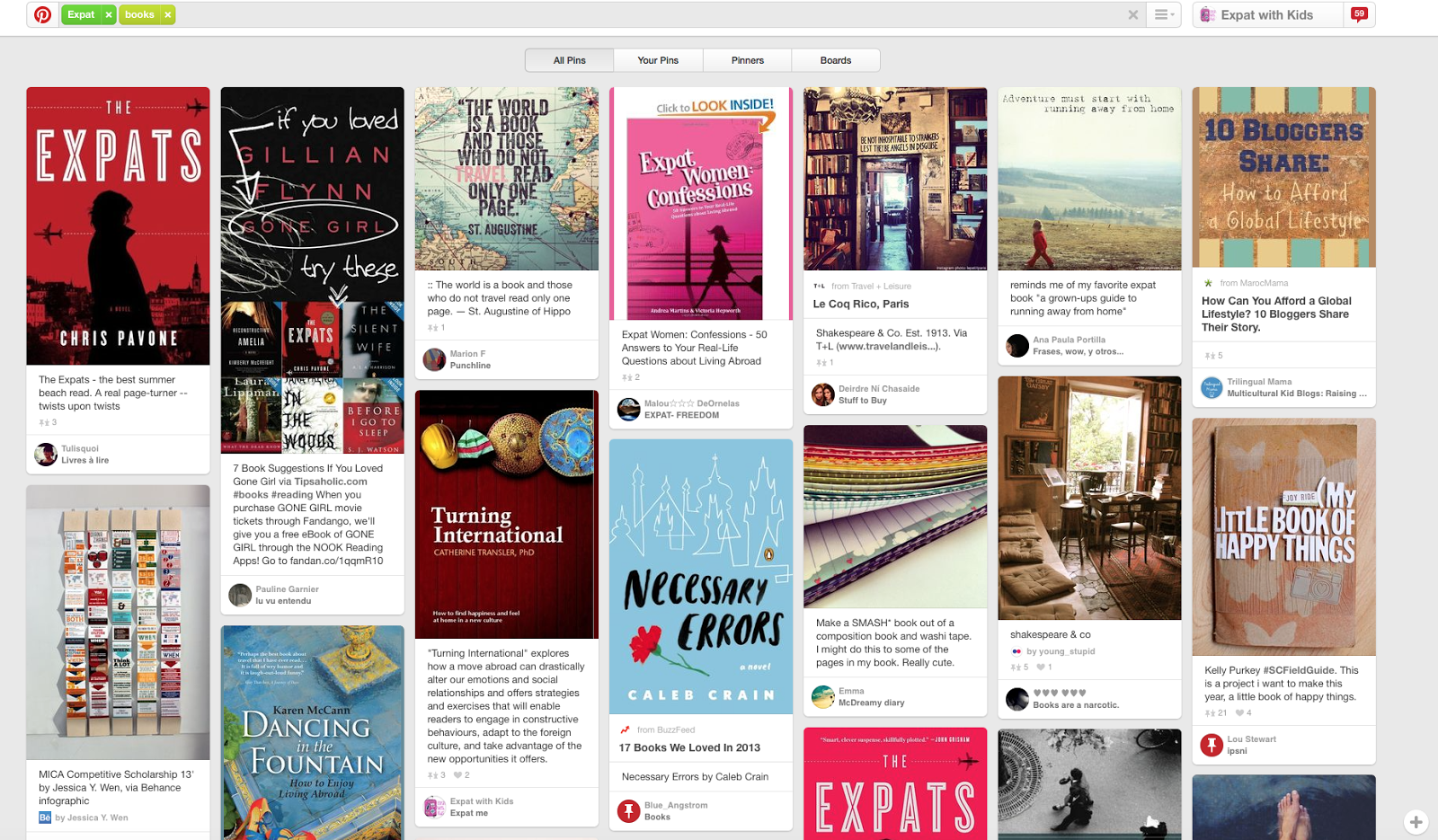The width and height of the screenshot is (1438, 840).
Task: Click Emma's avatar icon
Action: coord(823,697)
